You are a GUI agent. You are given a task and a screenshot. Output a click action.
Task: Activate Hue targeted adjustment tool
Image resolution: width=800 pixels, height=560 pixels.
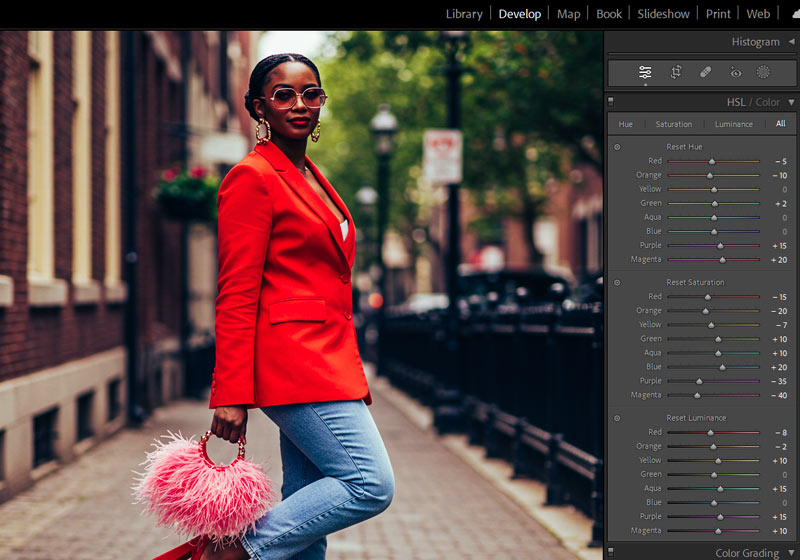click(x=617, y=147)
